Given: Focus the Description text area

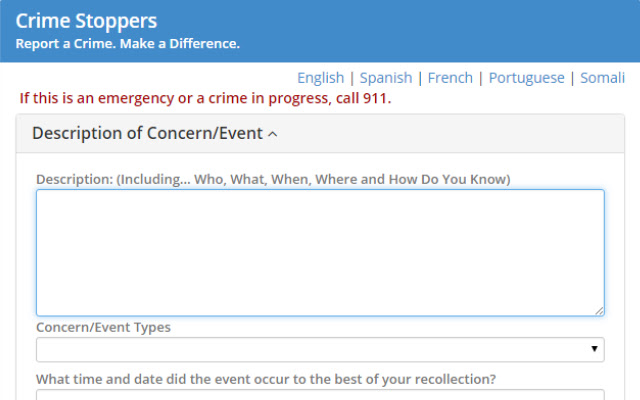Looking at the screenshot, I should (320, 253).
